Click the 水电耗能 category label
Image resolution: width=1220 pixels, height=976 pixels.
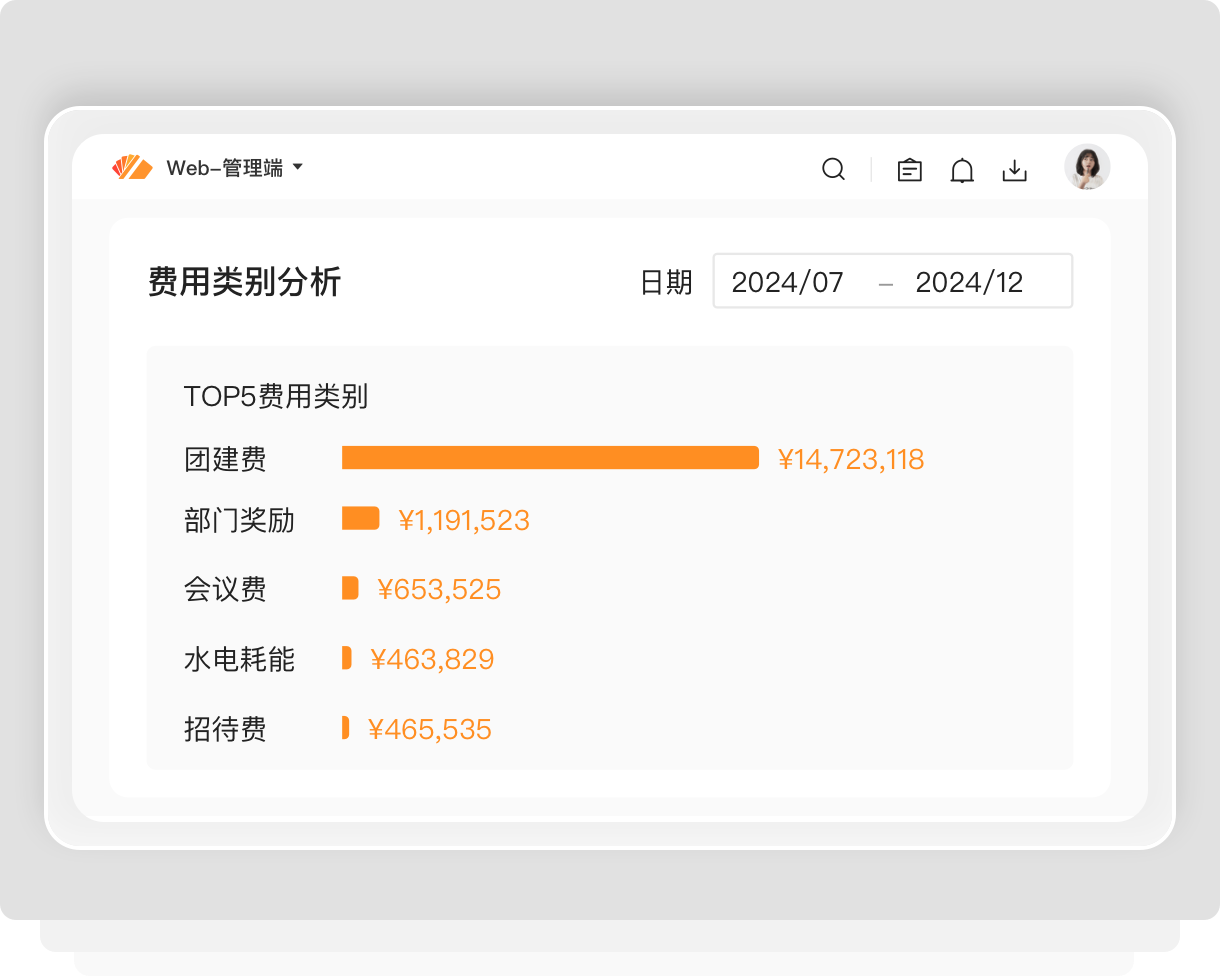coord(240,659)
